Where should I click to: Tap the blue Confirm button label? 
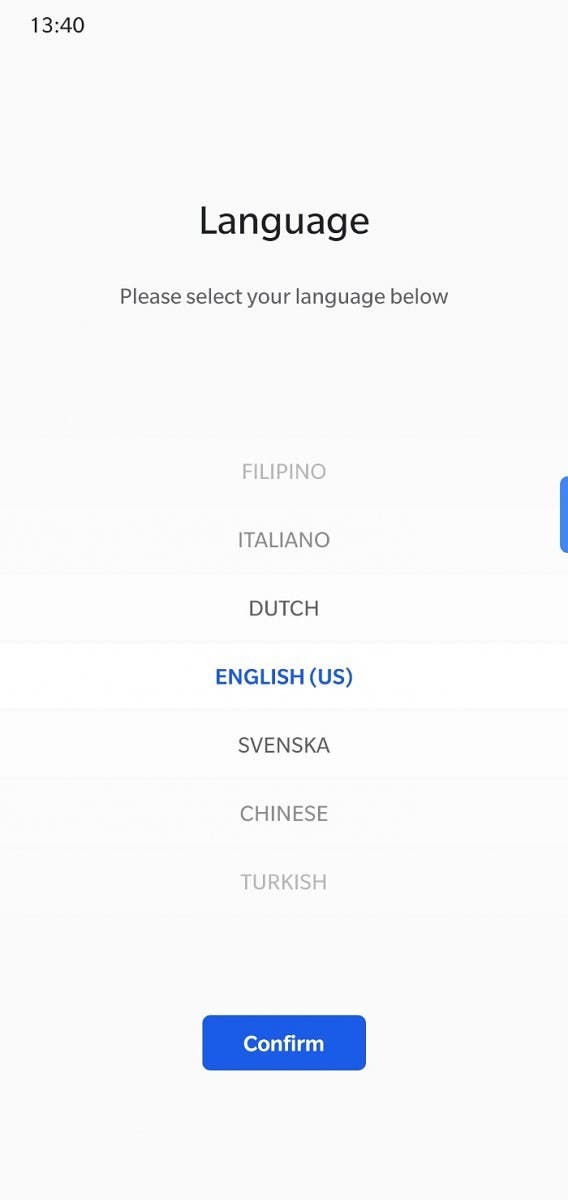284,1043
